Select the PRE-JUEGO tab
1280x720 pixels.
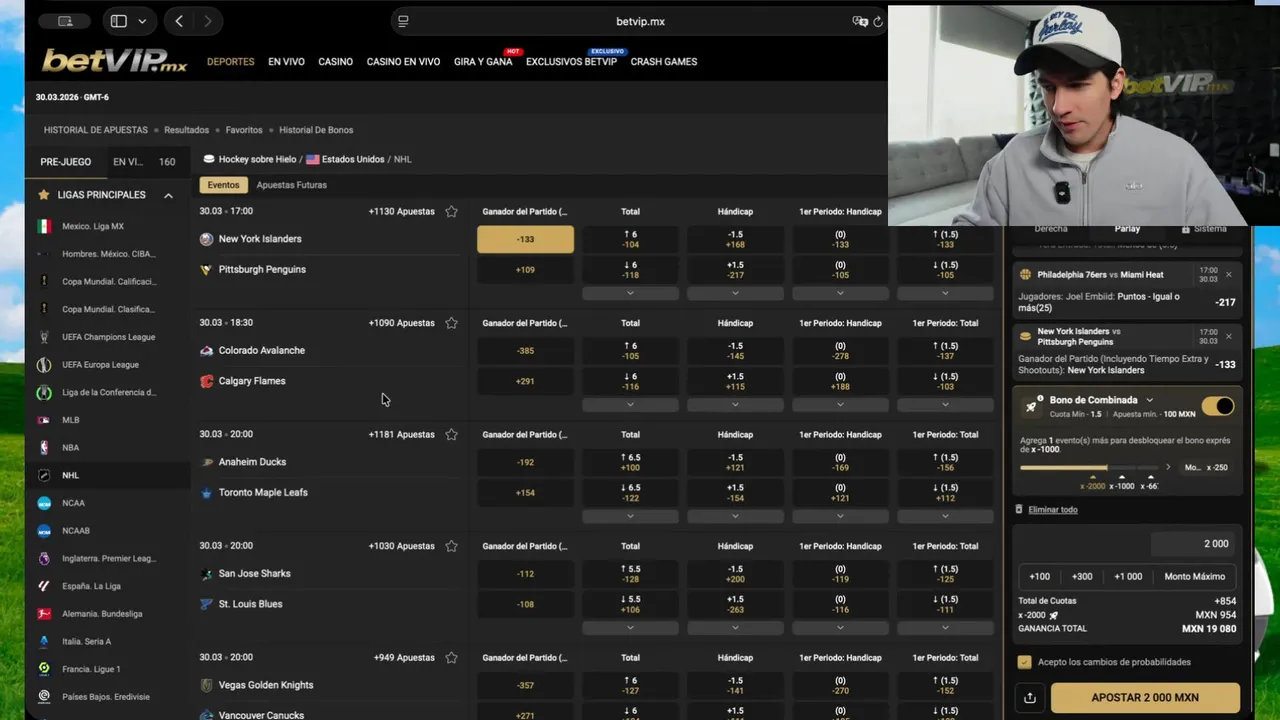pos(66,161)
